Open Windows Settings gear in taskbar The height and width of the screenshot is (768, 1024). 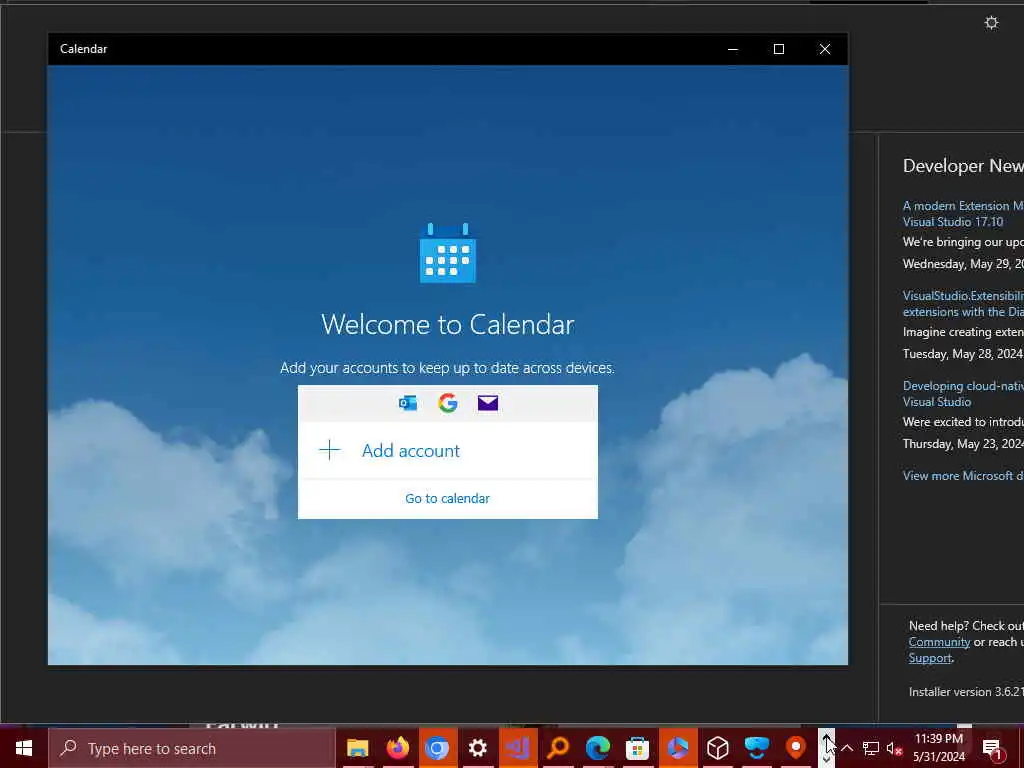(477, 748)
